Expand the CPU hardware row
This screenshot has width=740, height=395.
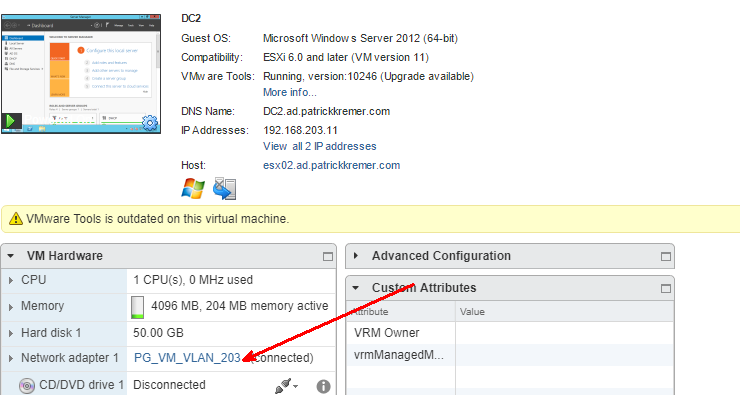pos(10,280)
